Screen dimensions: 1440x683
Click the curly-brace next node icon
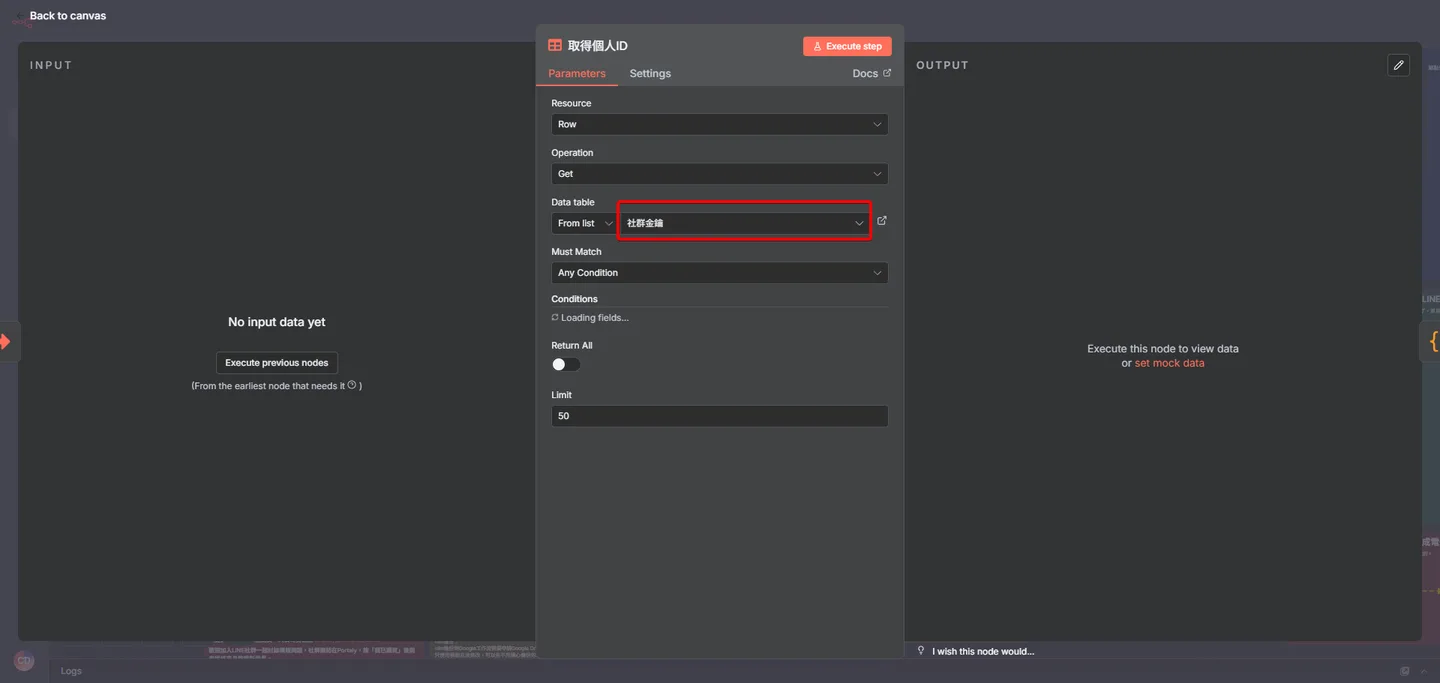[x=1434, y=341]
